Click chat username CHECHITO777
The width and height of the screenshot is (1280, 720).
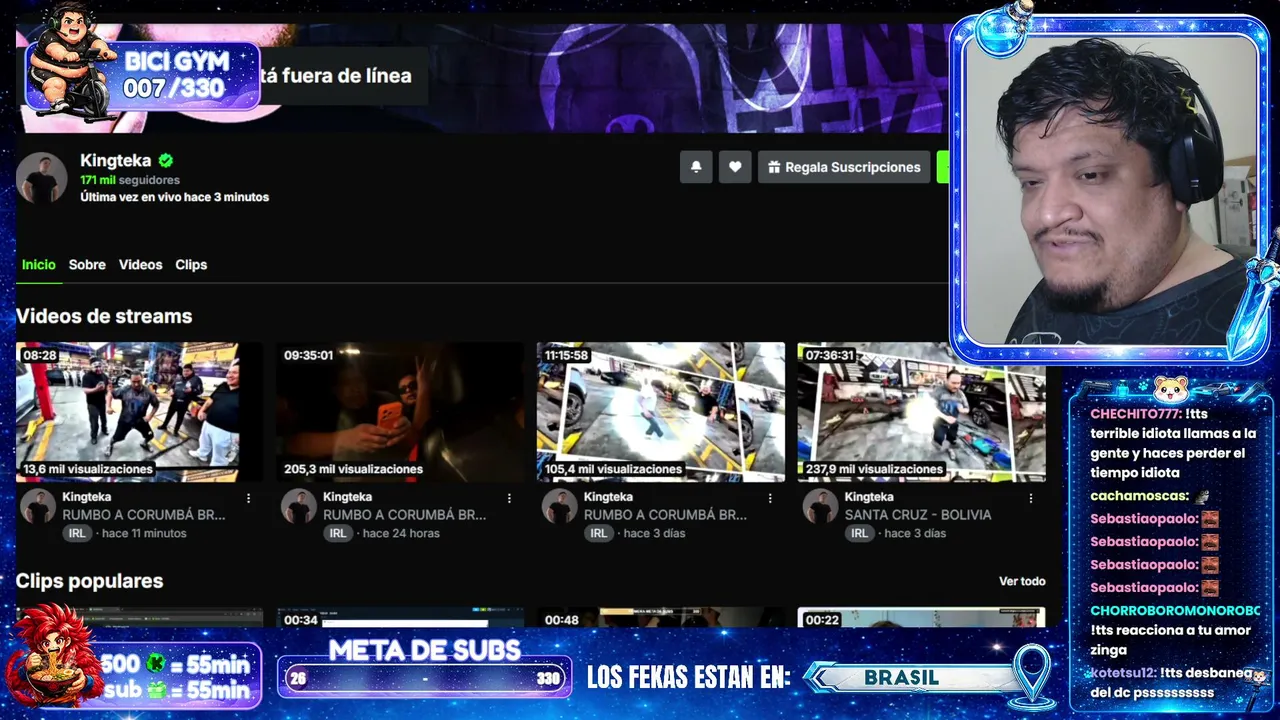1136,414
